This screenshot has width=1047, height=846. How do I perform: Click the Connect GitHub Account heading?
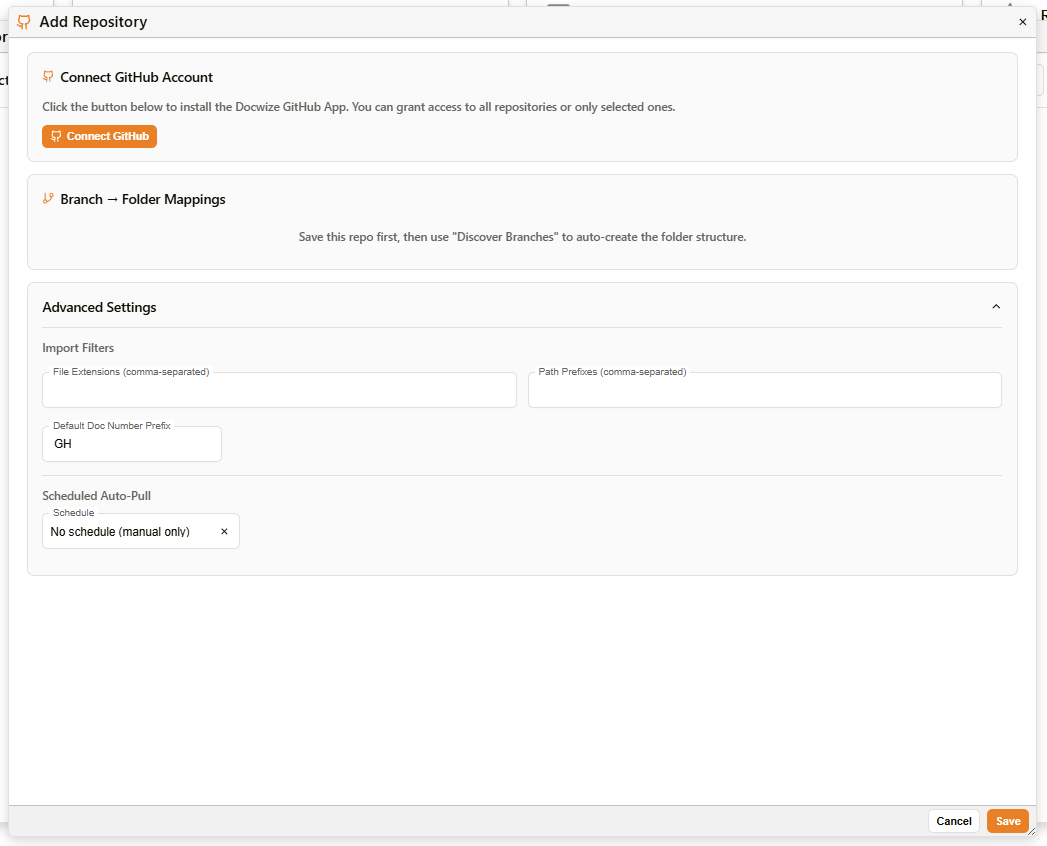point(136,77)
